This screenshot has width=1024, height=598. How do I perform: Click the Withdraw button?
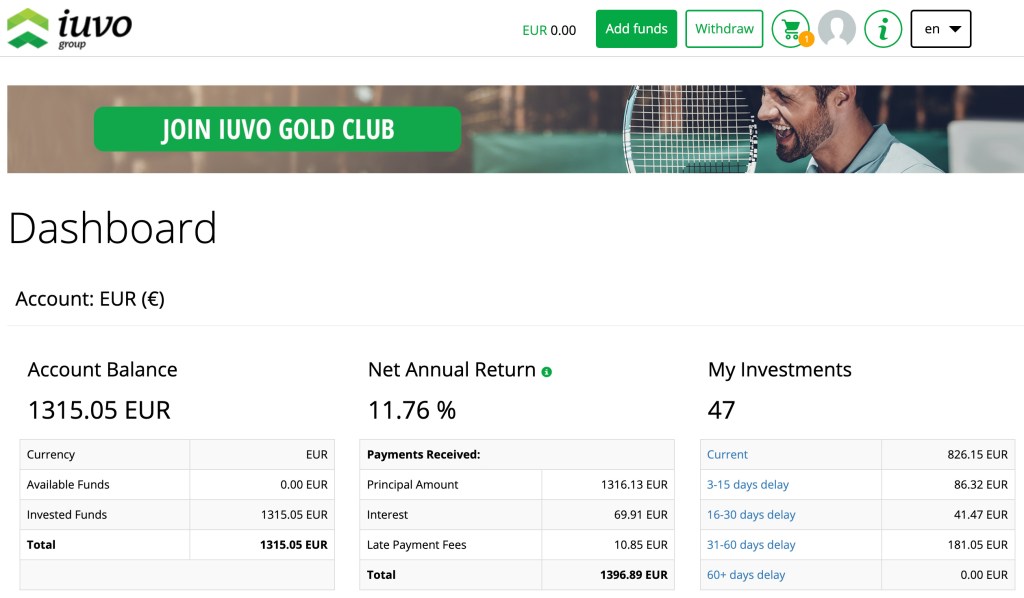(724, 29)
